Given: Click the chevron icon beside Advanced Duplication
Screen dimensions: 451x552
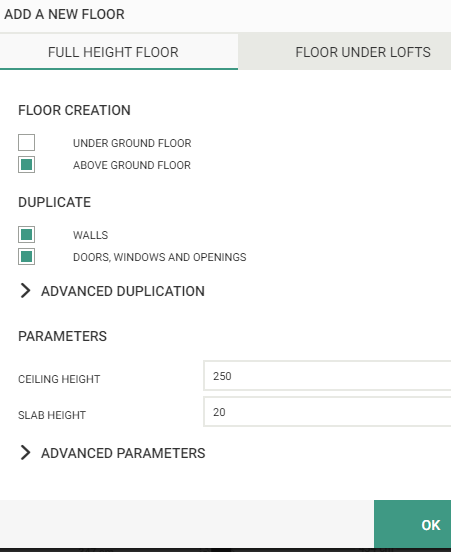Looking at the screenshot, I should click(25, 291).
